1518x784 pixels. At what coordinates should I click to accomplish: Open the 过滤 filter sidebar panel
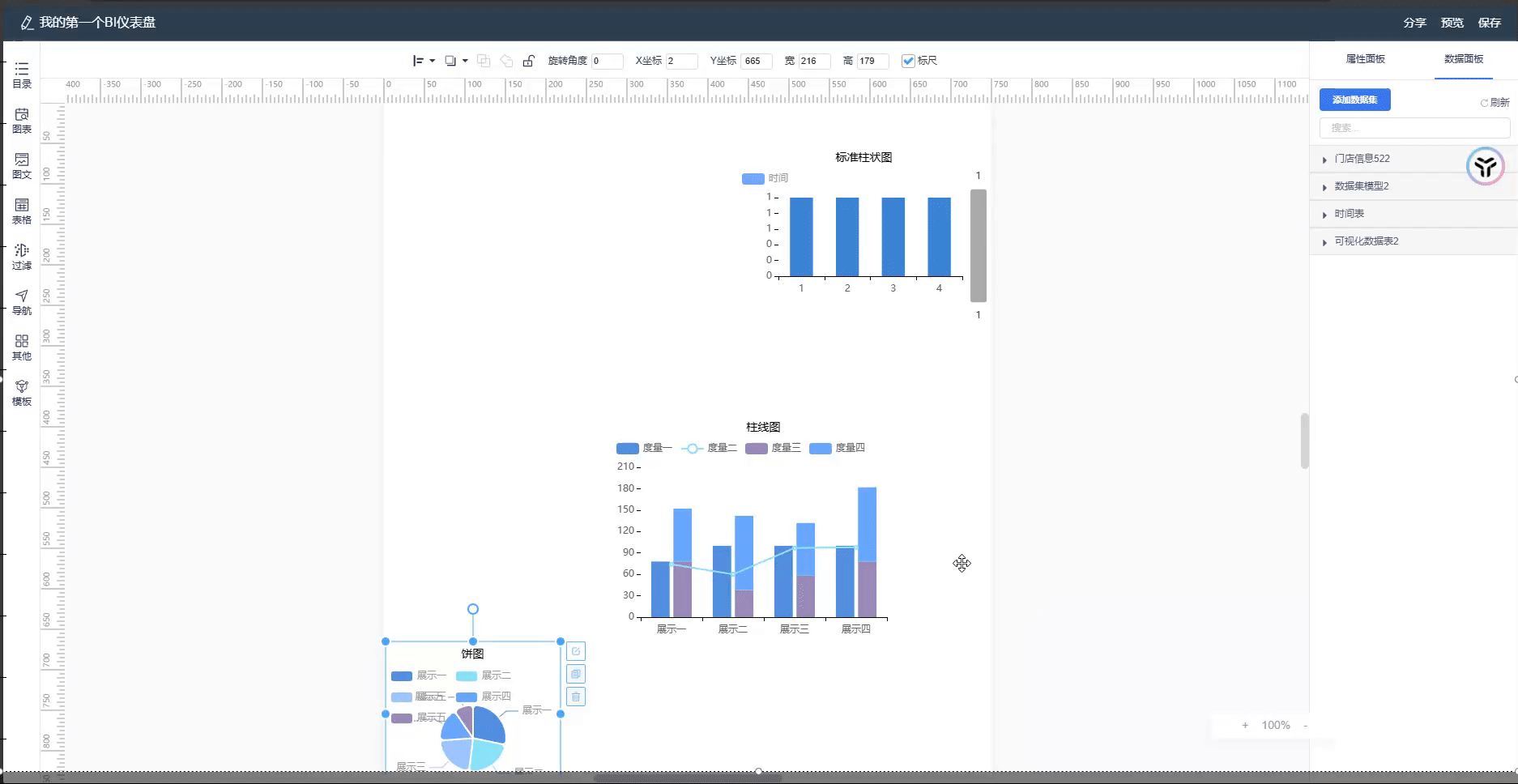coord(22,257)
